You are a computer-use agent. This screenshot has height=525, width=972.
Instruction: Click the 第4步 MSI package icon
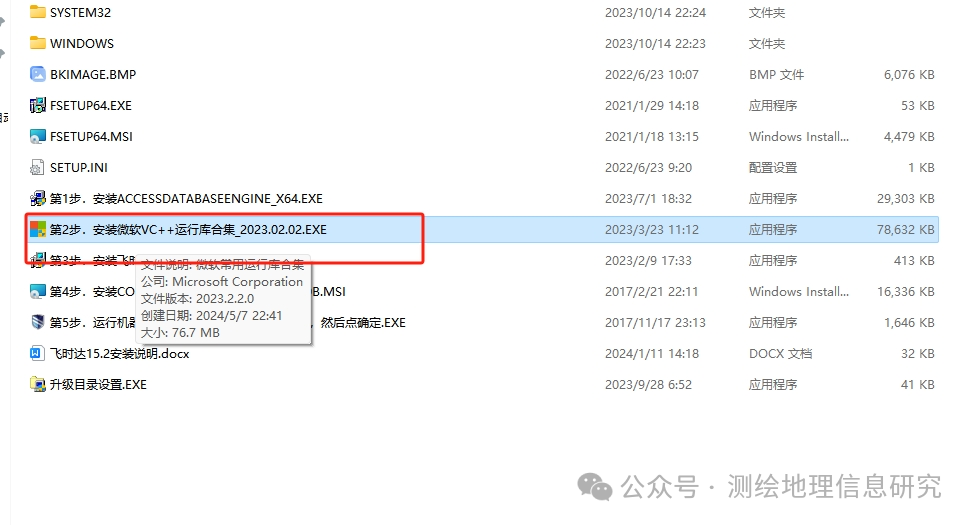(x=38, y=291)
